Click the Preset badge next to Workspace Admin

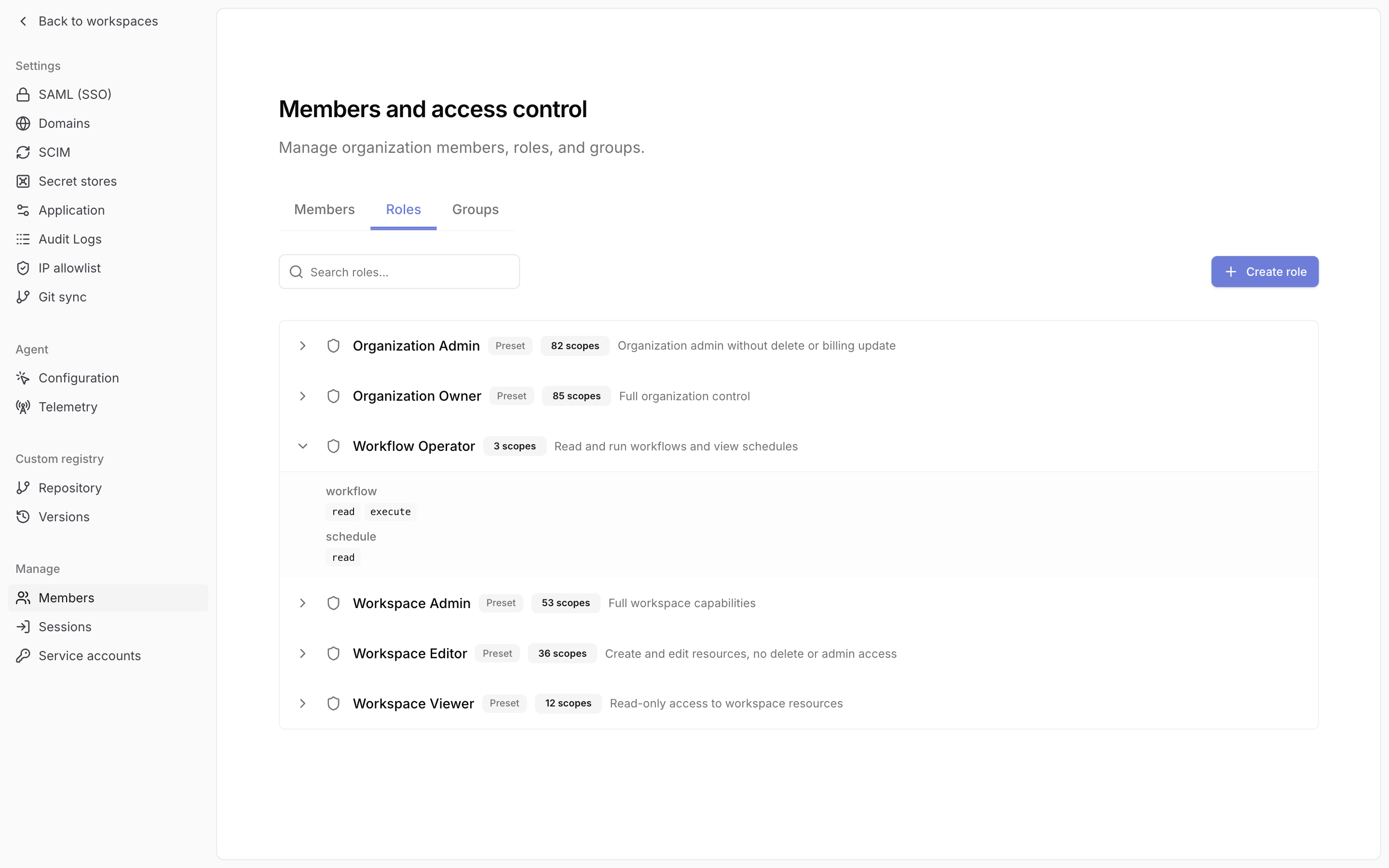(x=501, y=603)
